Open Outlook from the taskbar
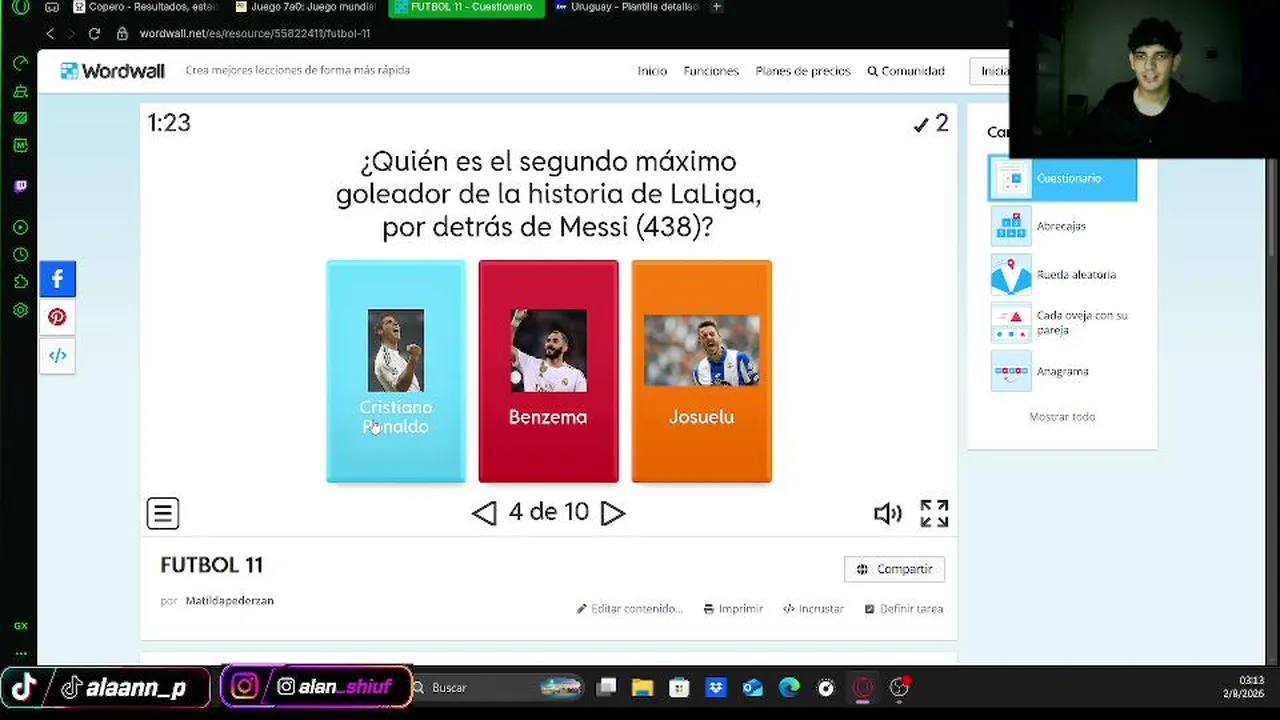This screenshot has width=1280, height=720. (x=753, y=688)
